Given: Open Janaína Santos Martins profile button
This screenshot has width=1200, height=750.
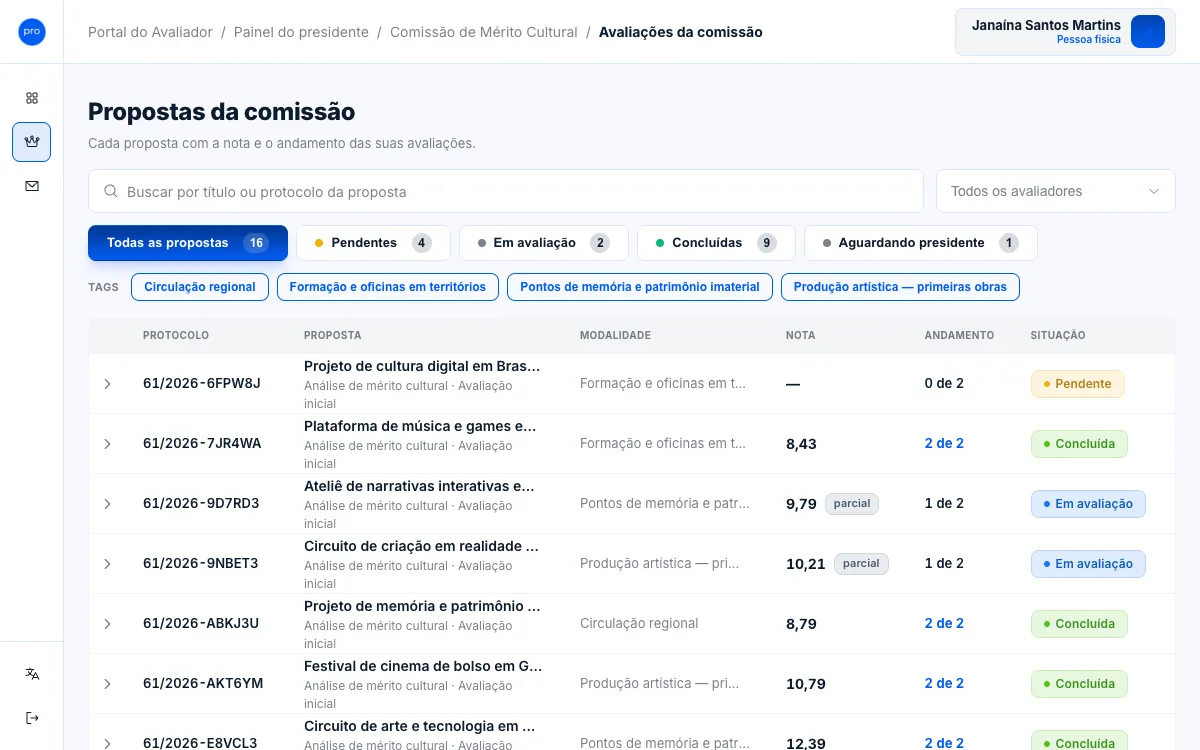Looking at the screenshot, I should [x=1065, y=32].
